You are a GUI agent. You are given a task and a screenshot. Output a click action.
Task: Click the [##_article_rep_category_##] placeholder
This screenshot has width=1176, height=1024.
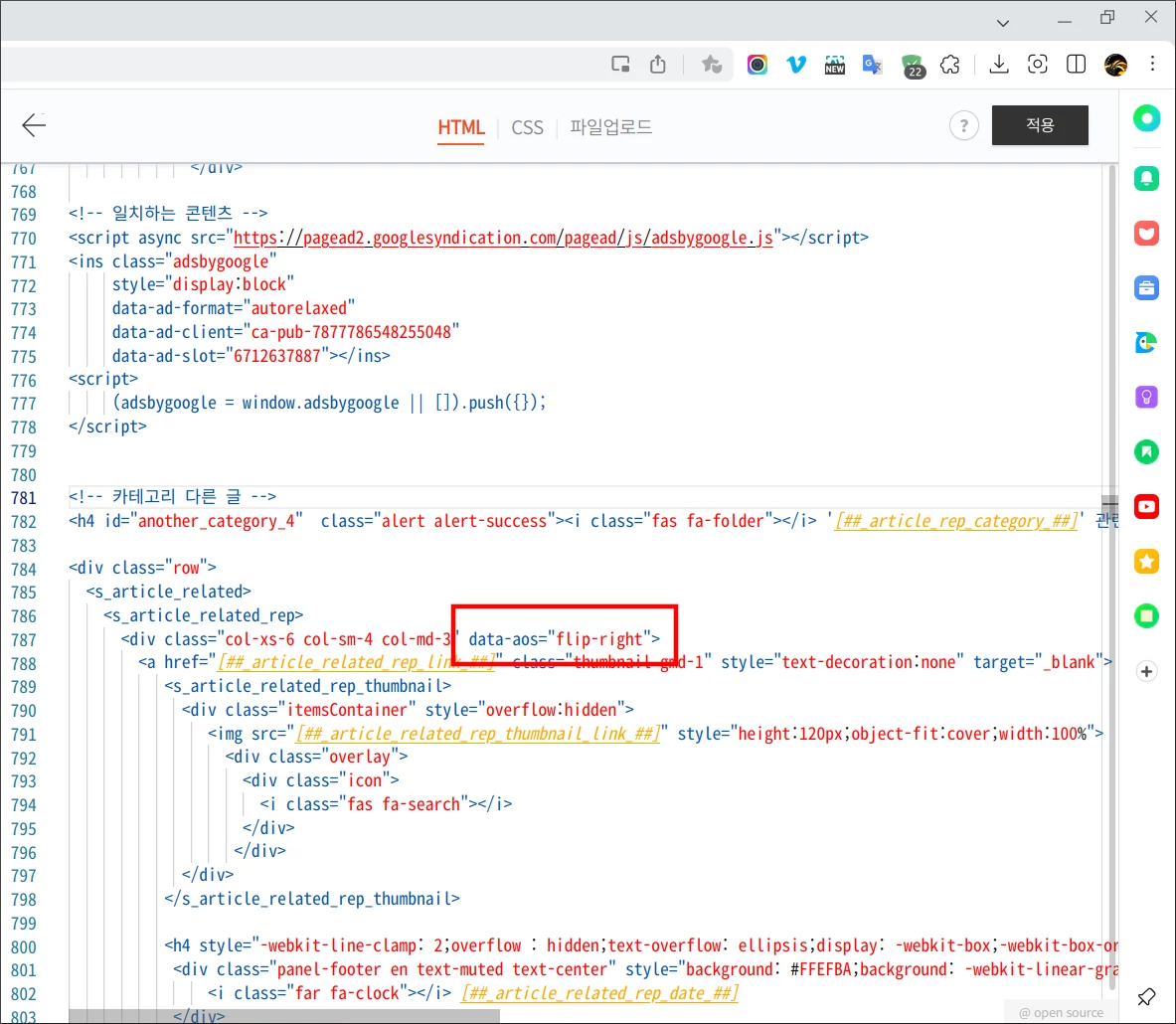point(957,521)
